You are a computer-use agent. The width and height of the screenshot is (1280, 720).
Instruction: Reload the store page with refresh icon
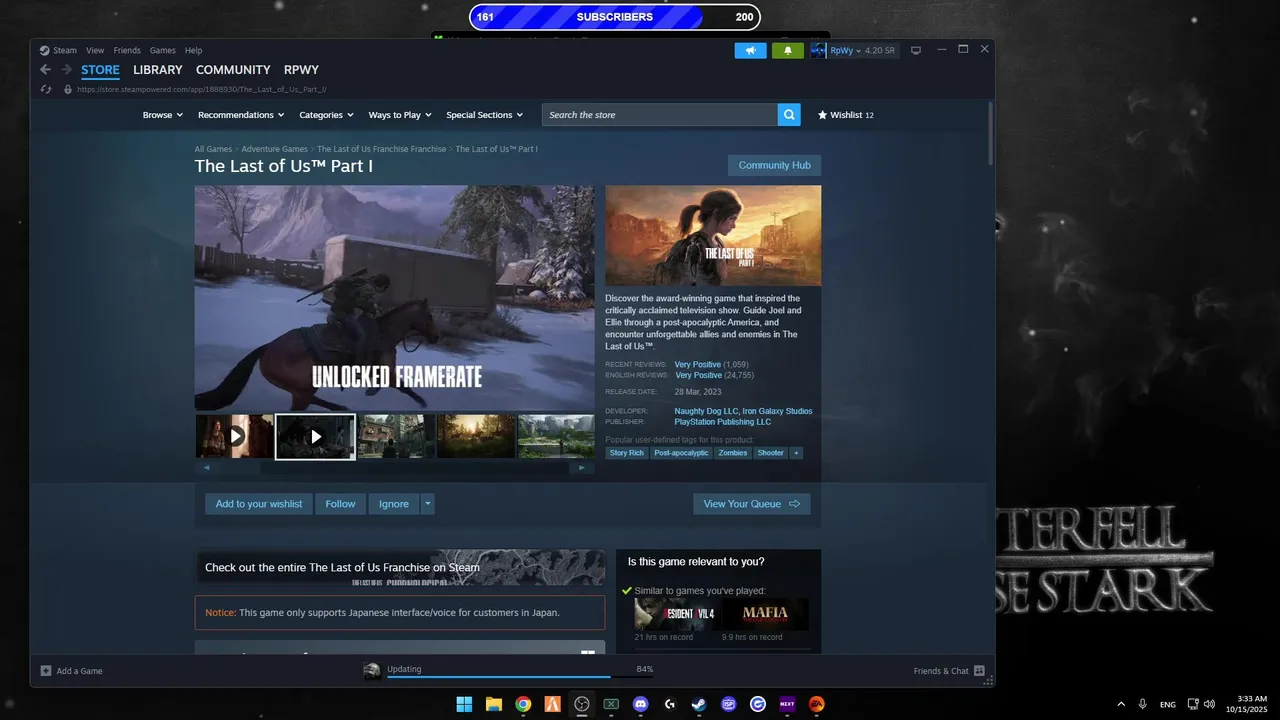tap(46, 89)
